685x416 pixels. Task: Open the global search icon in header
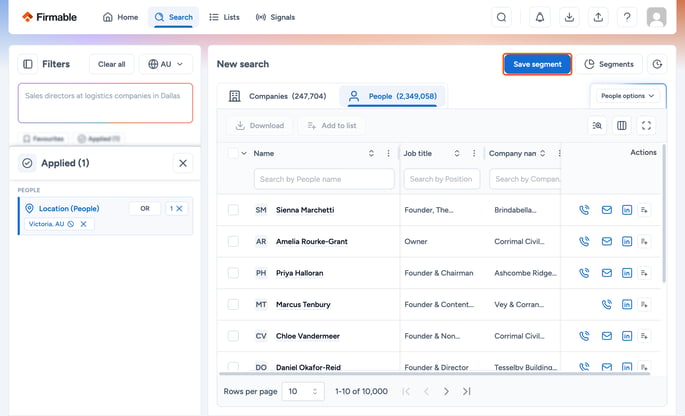pyautogui.click(x=502, y=17)
